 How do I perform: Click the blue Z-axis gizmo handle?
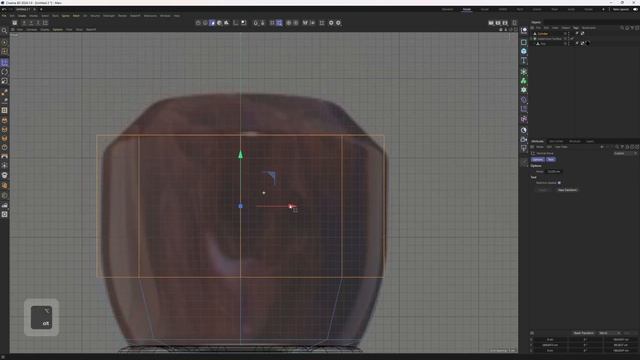(x=240, y=206)
